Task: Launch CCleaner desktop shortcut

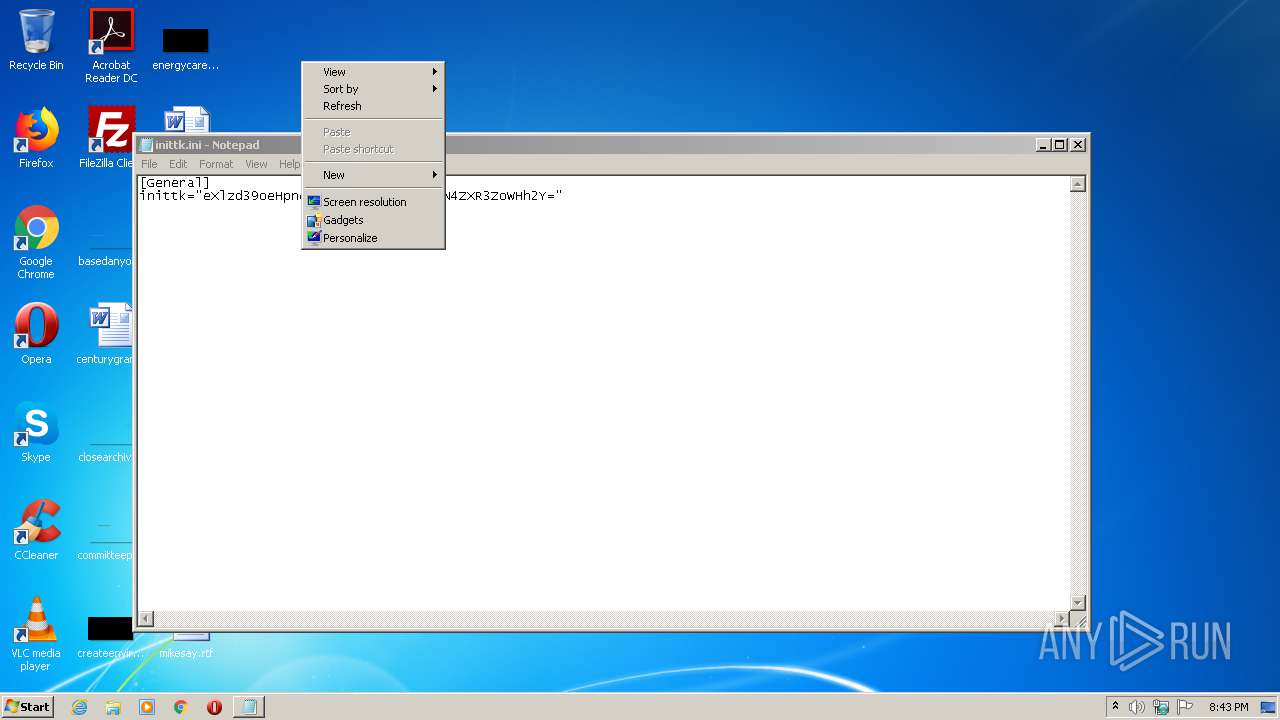Action: [36, 530]
